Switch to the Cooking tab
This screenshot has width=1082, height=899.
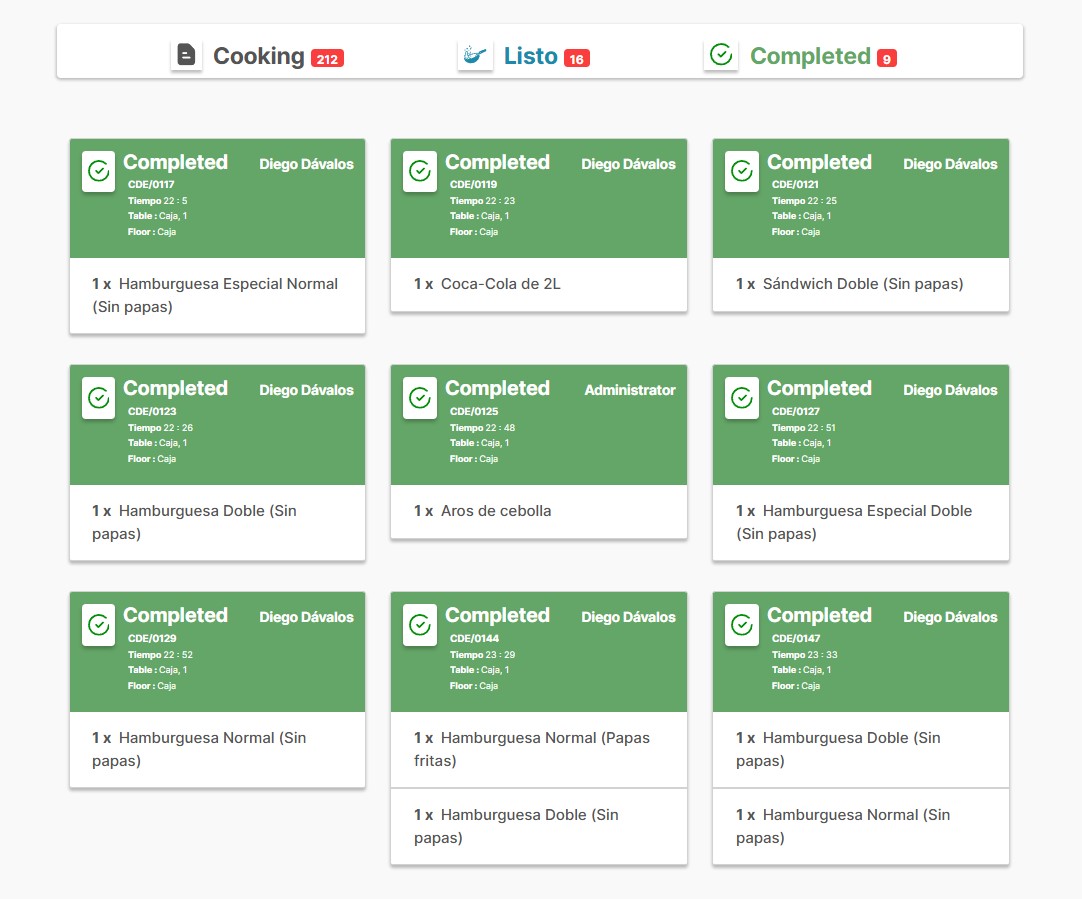pos(258,56)
